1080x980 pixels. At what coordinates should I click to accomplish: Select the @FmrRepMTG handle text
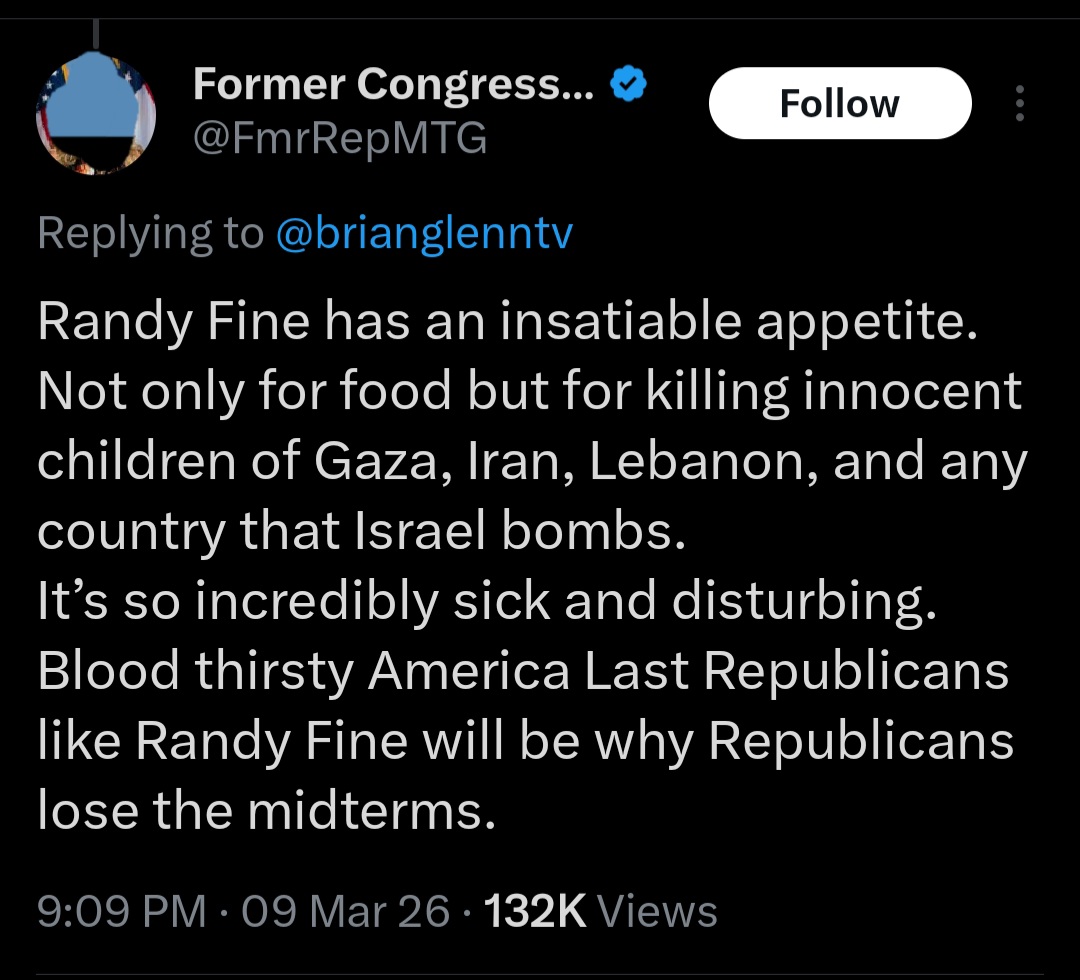[340, 137]
